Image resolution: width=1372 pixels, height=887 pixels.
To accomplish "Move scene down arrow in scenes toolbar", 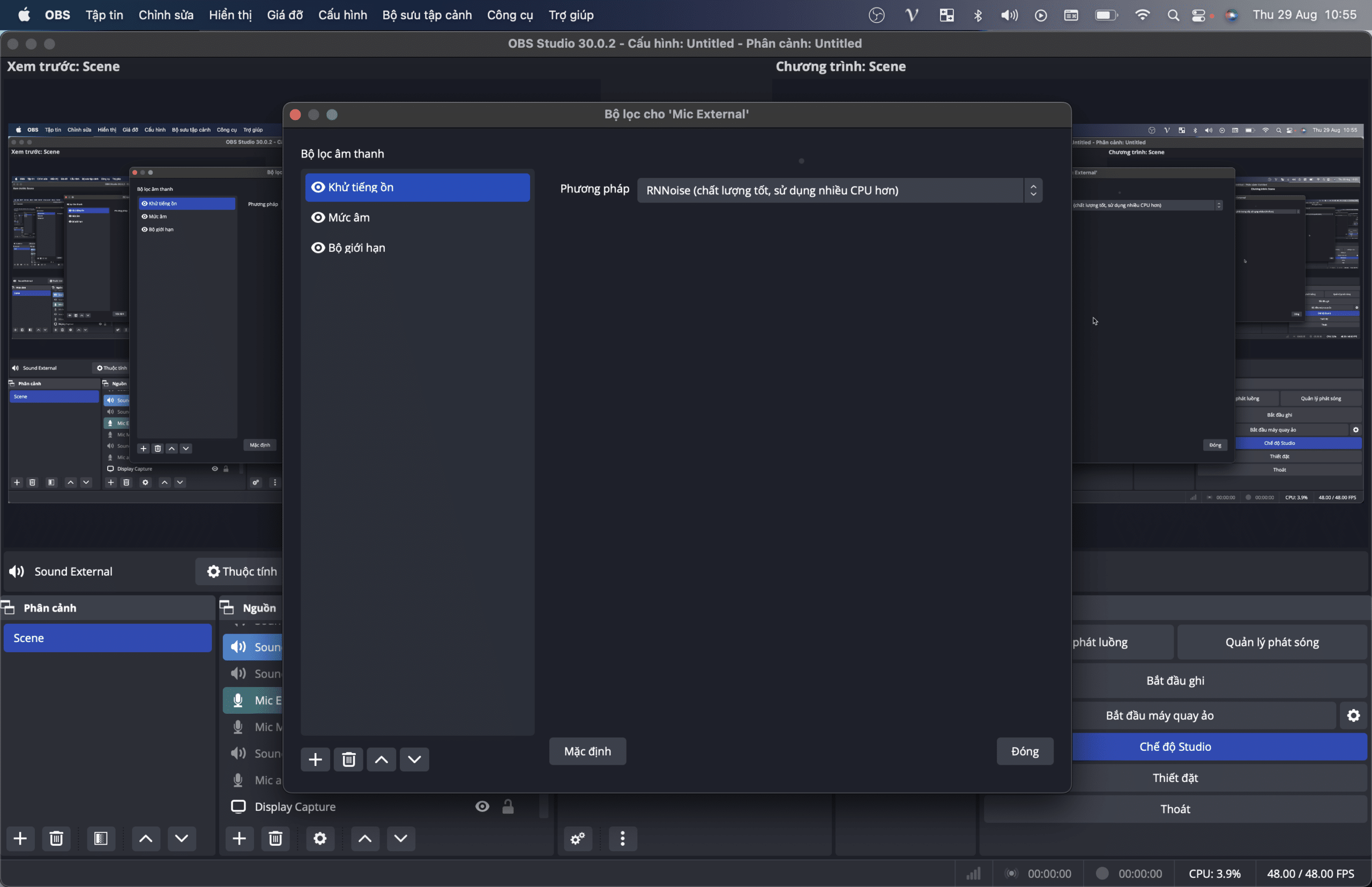I will click(182, 838).
